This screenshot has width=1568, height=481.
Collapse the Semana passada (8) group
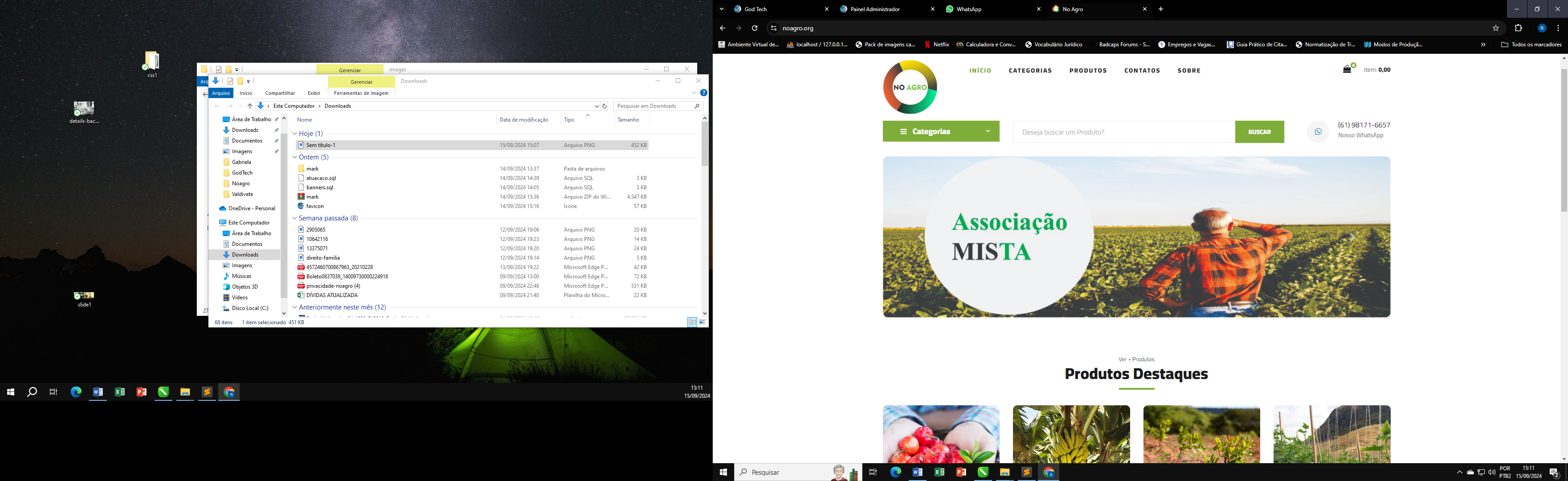click(294, 218)
